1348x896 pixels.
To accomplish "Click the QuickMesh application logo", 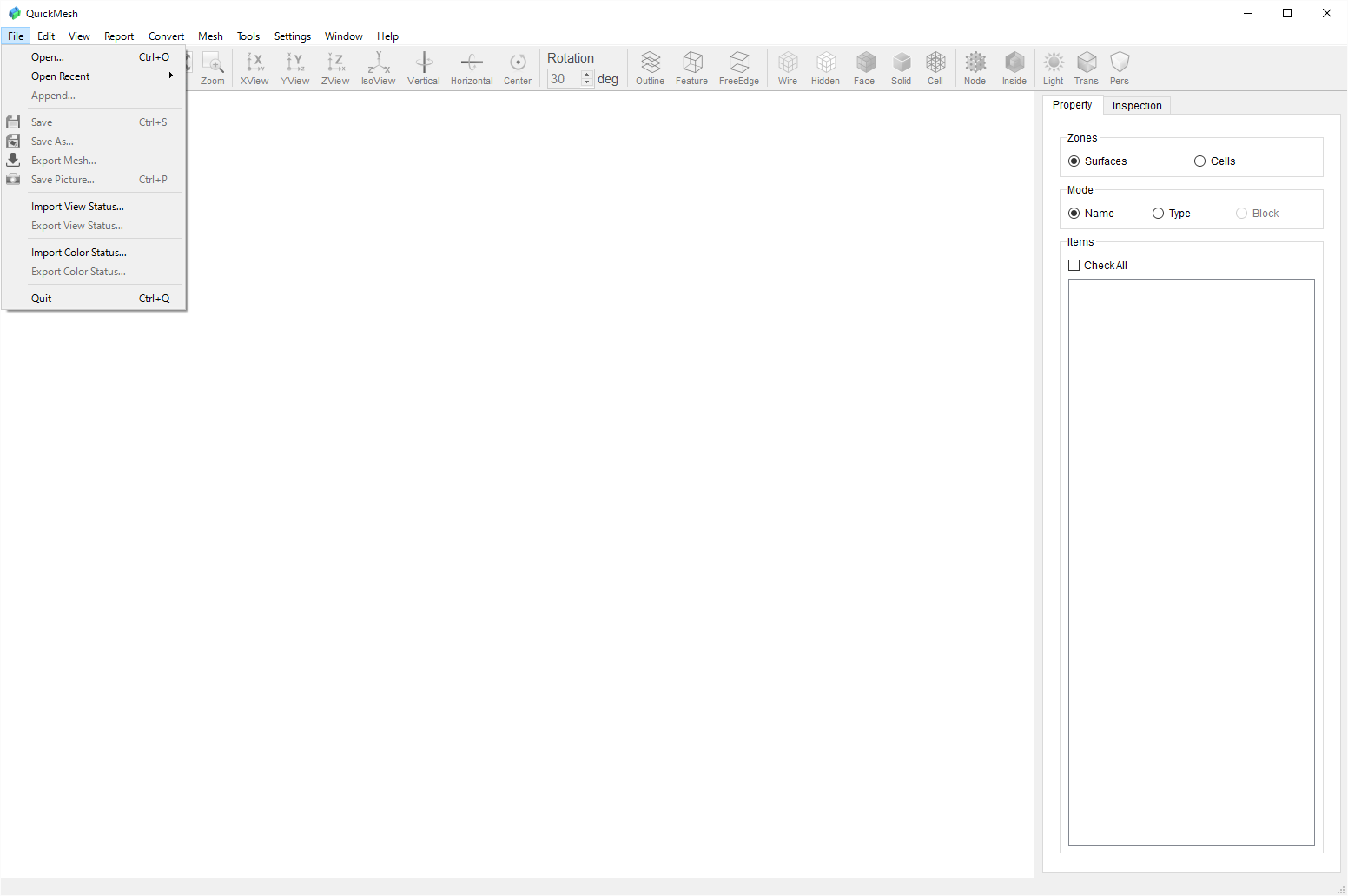I will (15, 13).
